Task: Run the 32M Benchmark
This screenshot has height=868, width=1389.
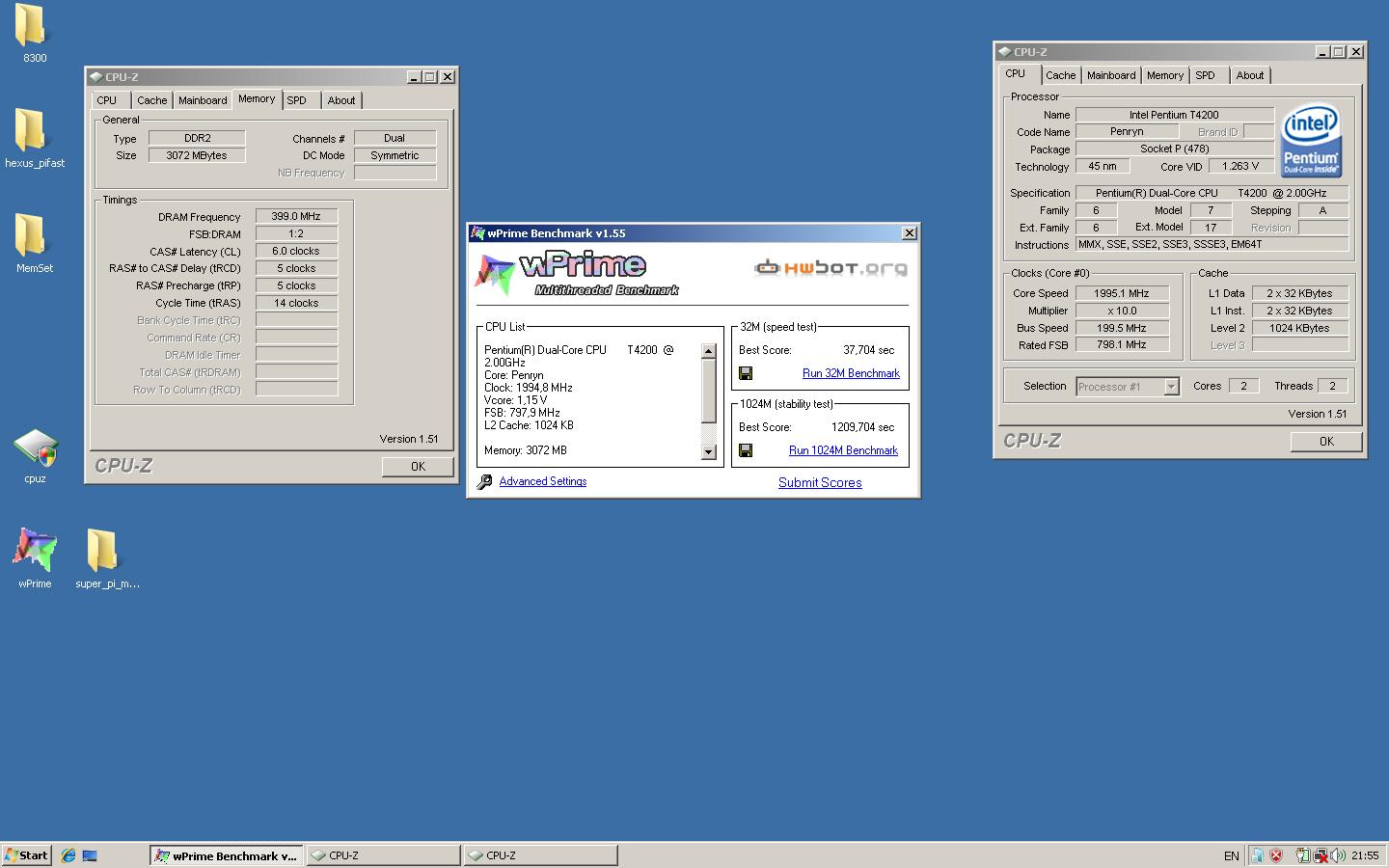Action: pos(851,373)
